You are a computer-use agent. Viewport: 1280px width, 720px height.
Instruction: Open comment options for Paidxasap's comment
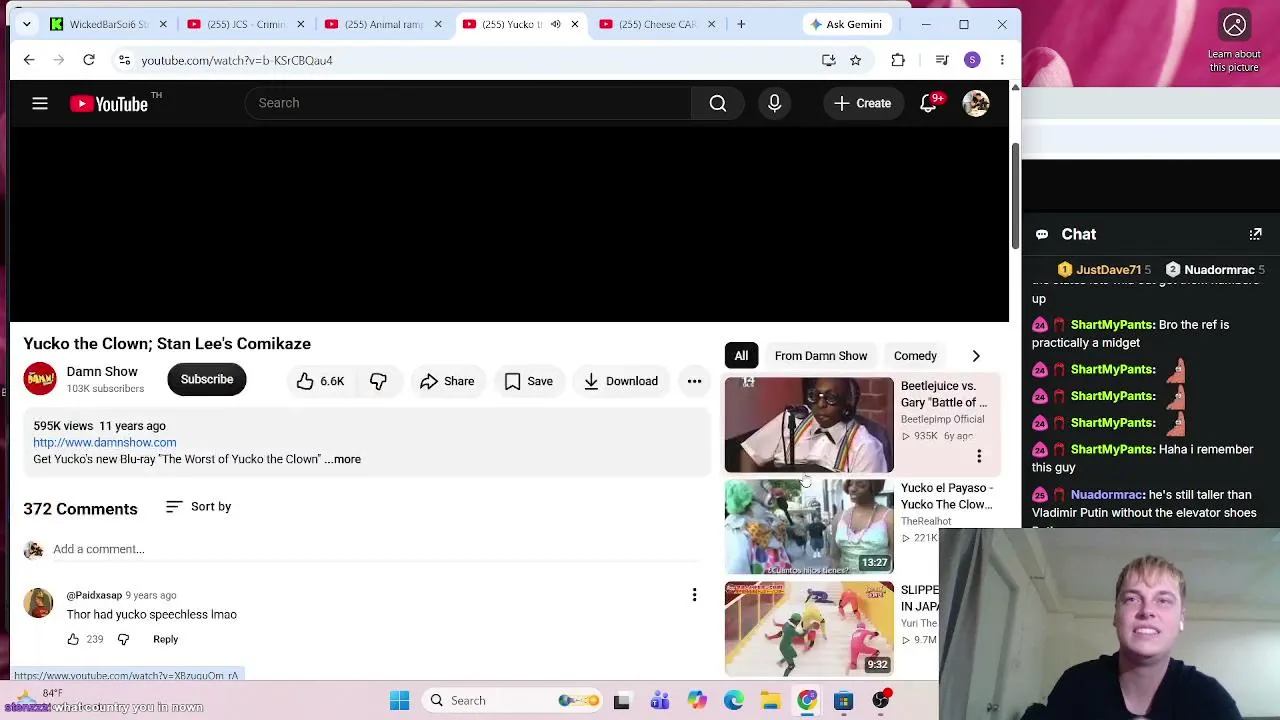694,595
